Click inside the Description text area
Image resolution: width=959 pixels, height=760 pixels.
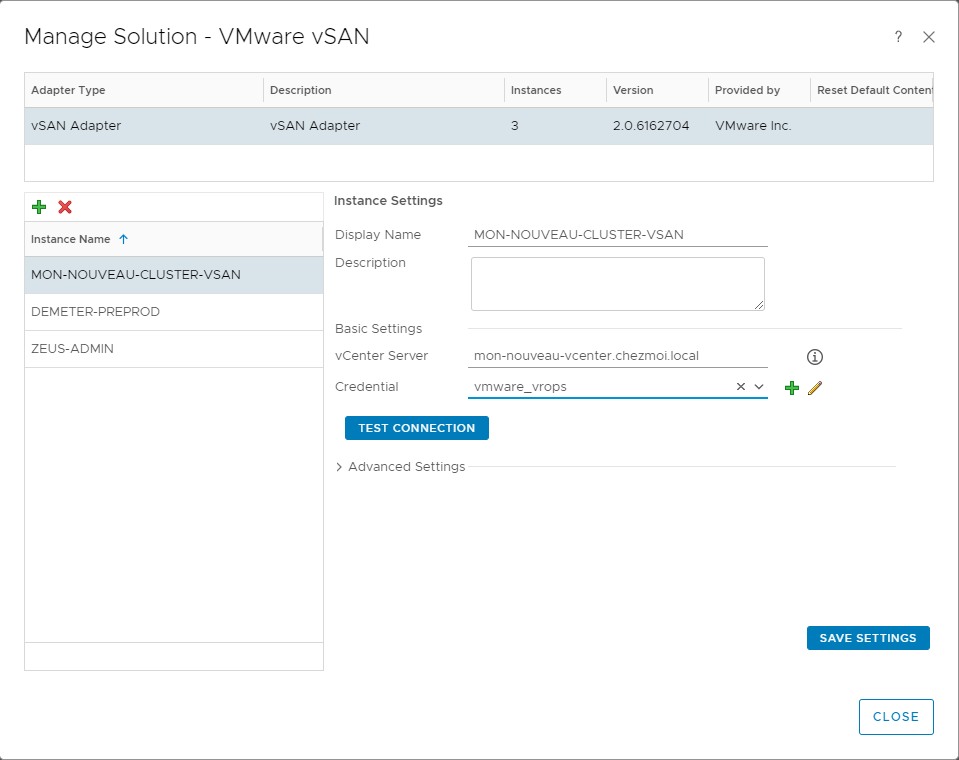coord(617,283)
